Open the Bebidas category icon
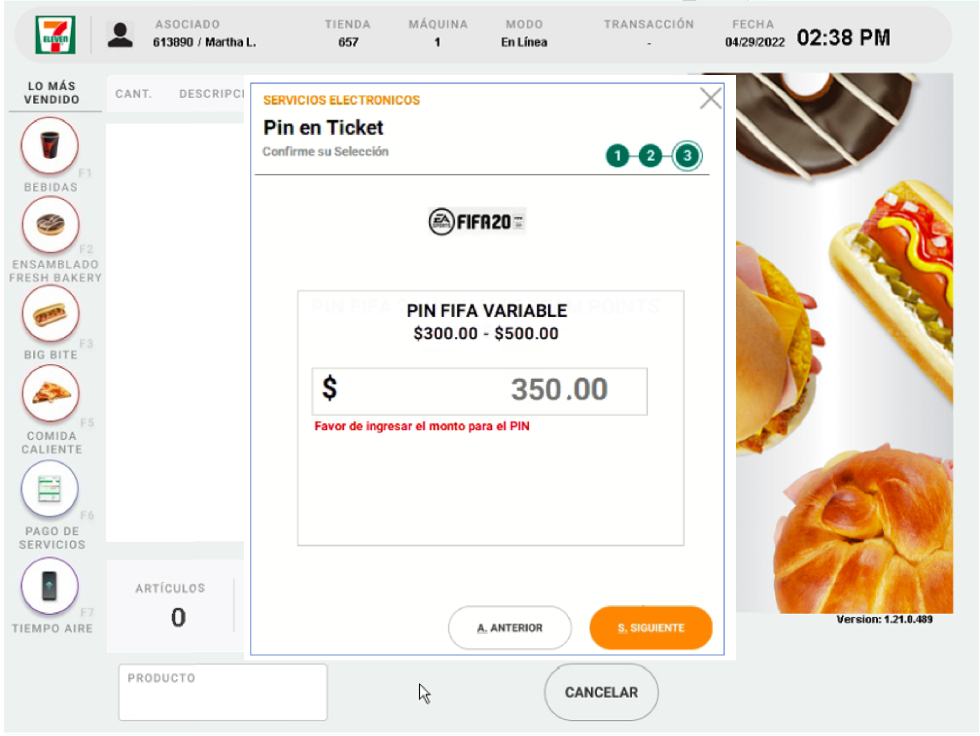980x736 pixels. [50, 145]
